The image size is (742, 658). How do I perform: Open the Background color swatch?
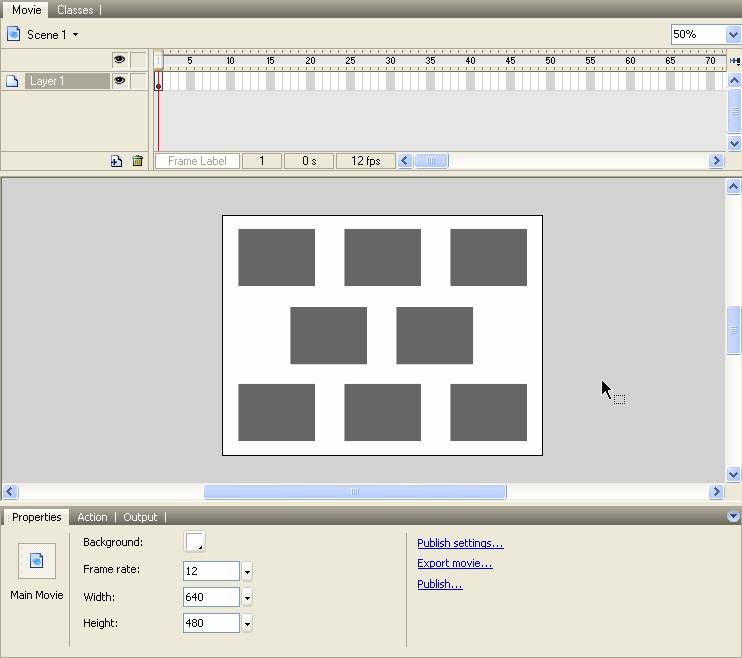coord(194,542)
